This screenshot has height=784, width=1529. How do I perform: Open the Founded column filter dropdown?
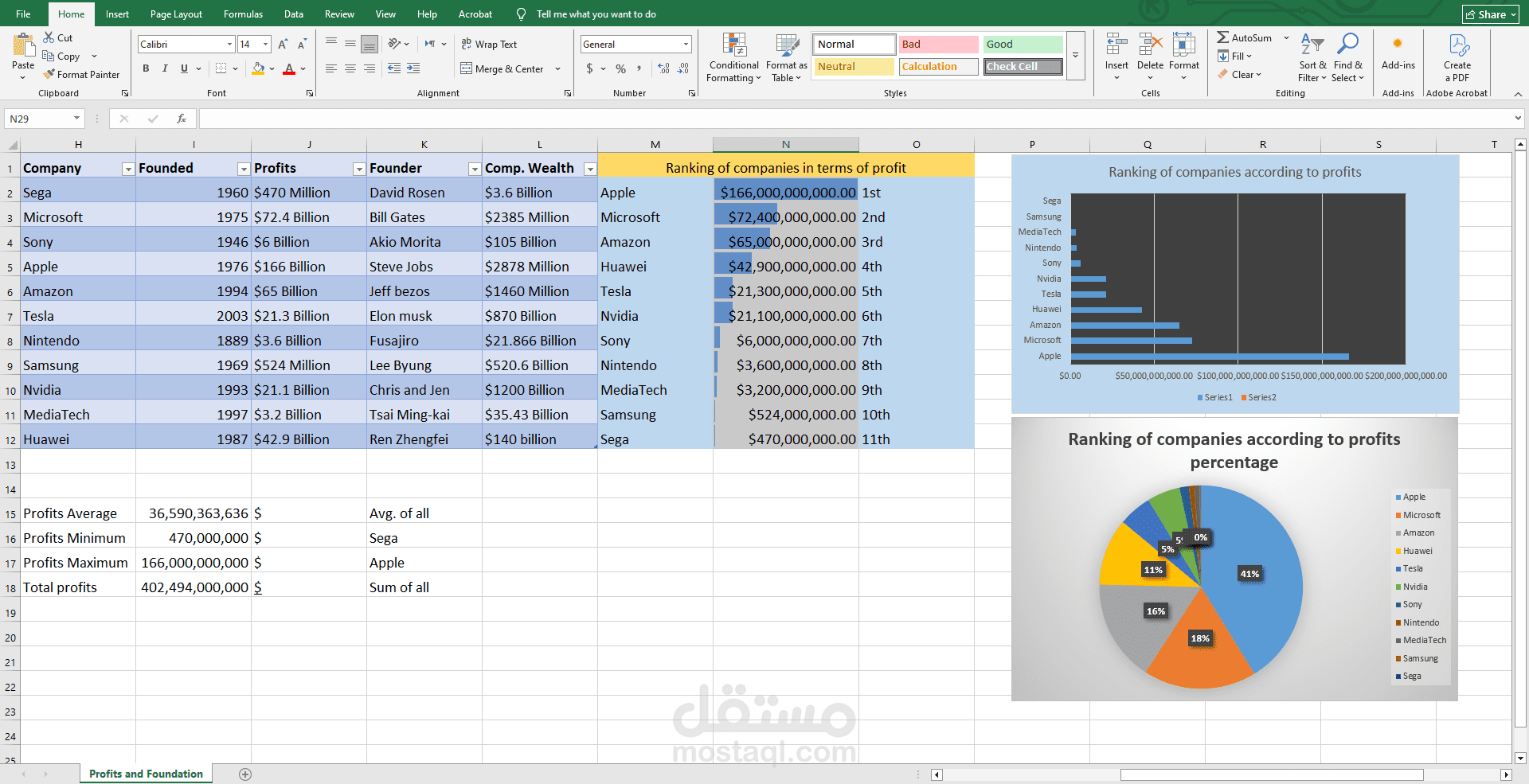click(244, 169)
